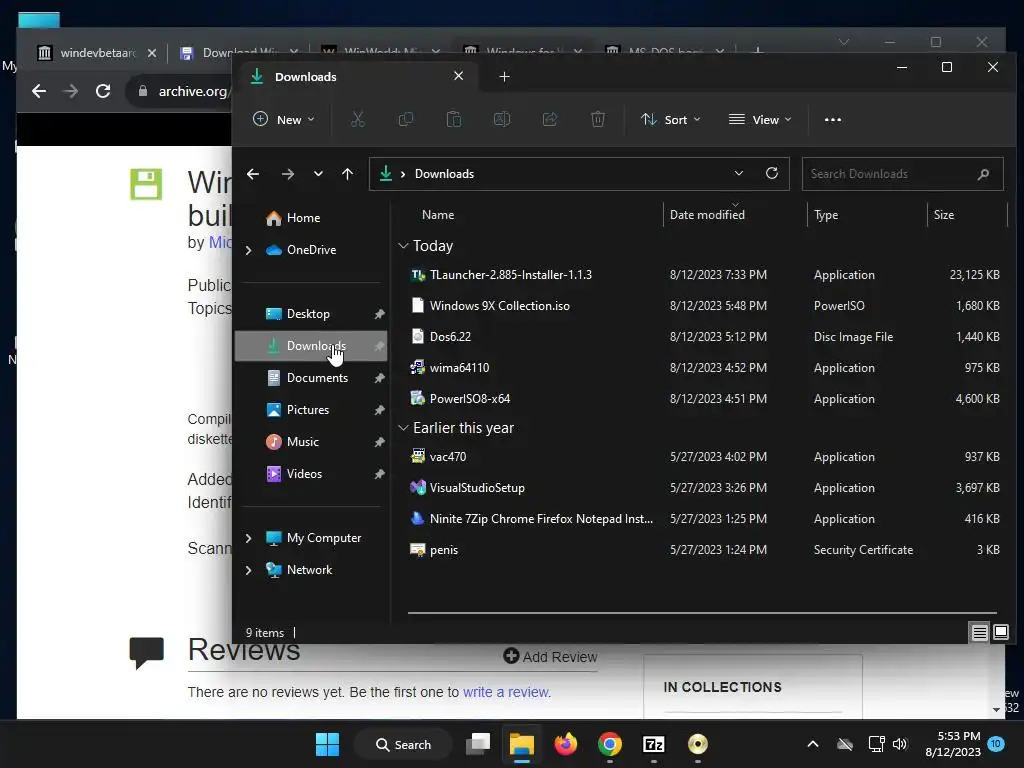Select TLauncher-2.885-Installer-1.1.3 file
1024x768 pixels.
coord(704,275)
